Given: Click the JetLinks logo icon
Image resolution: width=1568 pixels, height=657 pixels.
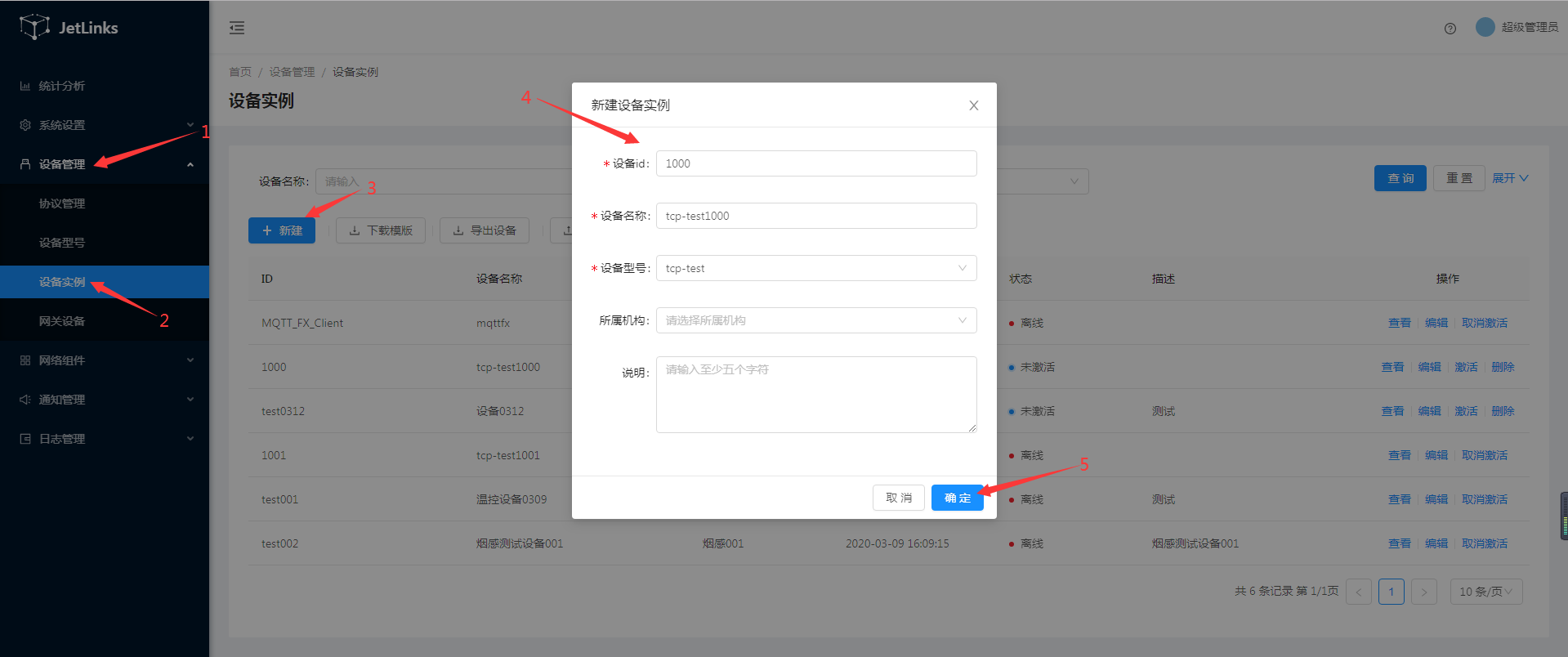Looking at the screenshot, I should click(34, 27).
